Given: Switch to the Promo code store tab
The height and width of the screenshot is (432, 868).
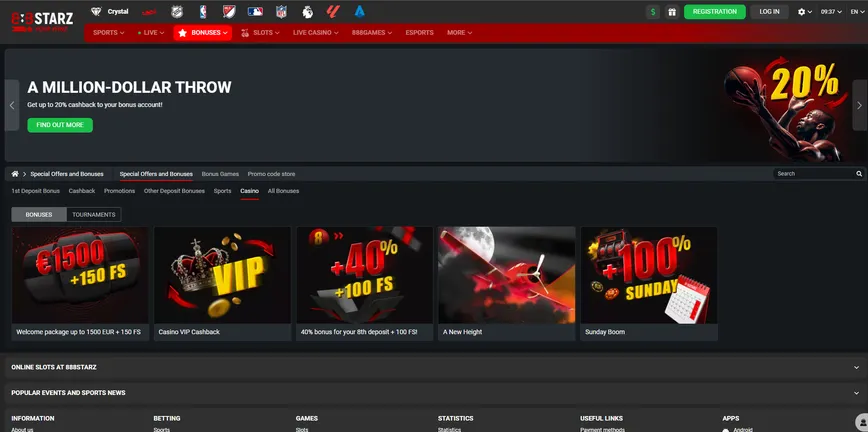Looking at the screenshot, I should (271, 174).
